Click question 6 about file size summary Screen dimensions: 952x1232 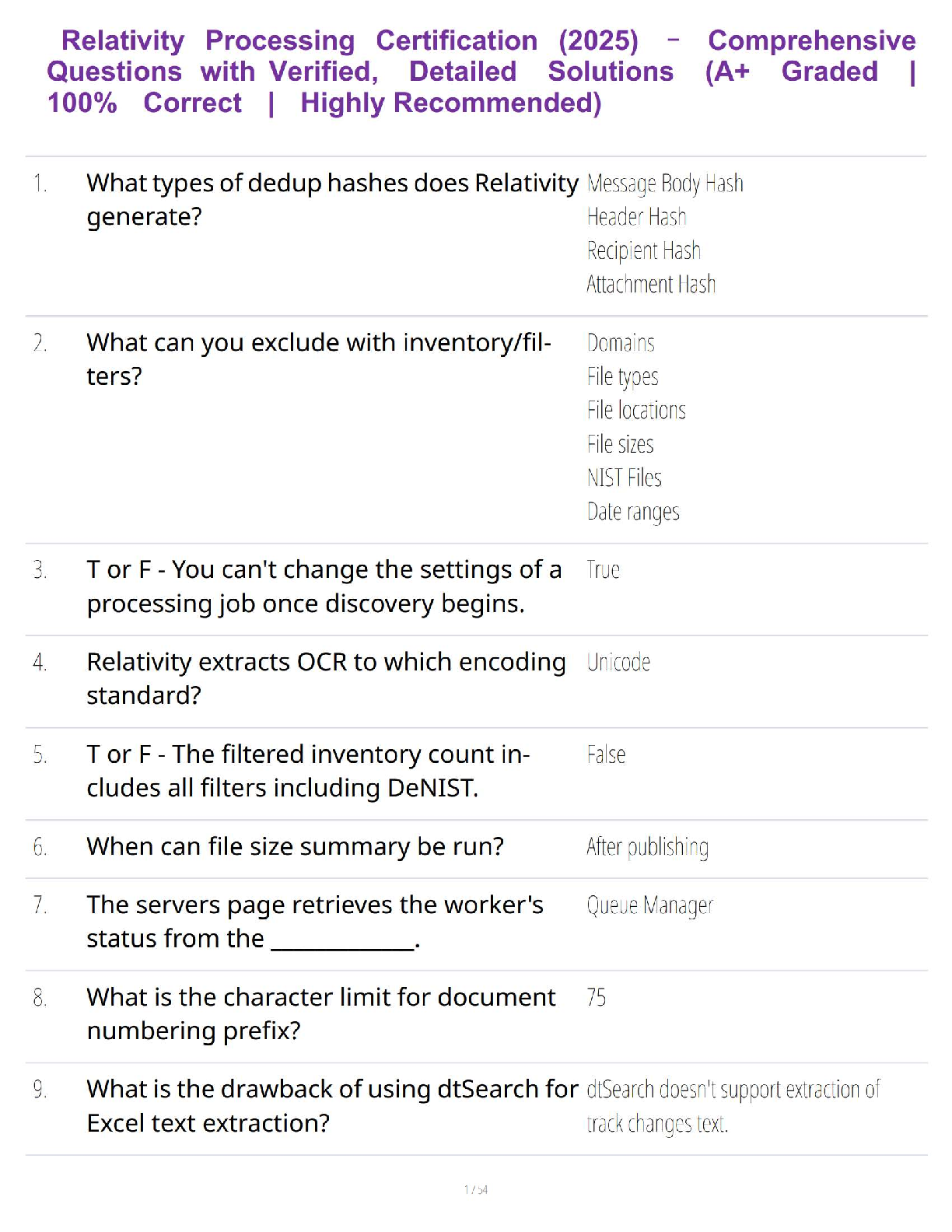pyautogui.click(x=295, y=846)
